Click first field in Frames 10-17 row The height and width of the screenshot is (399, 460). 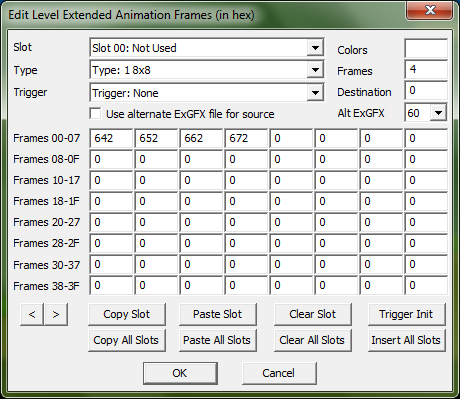[x=111, y=180]
